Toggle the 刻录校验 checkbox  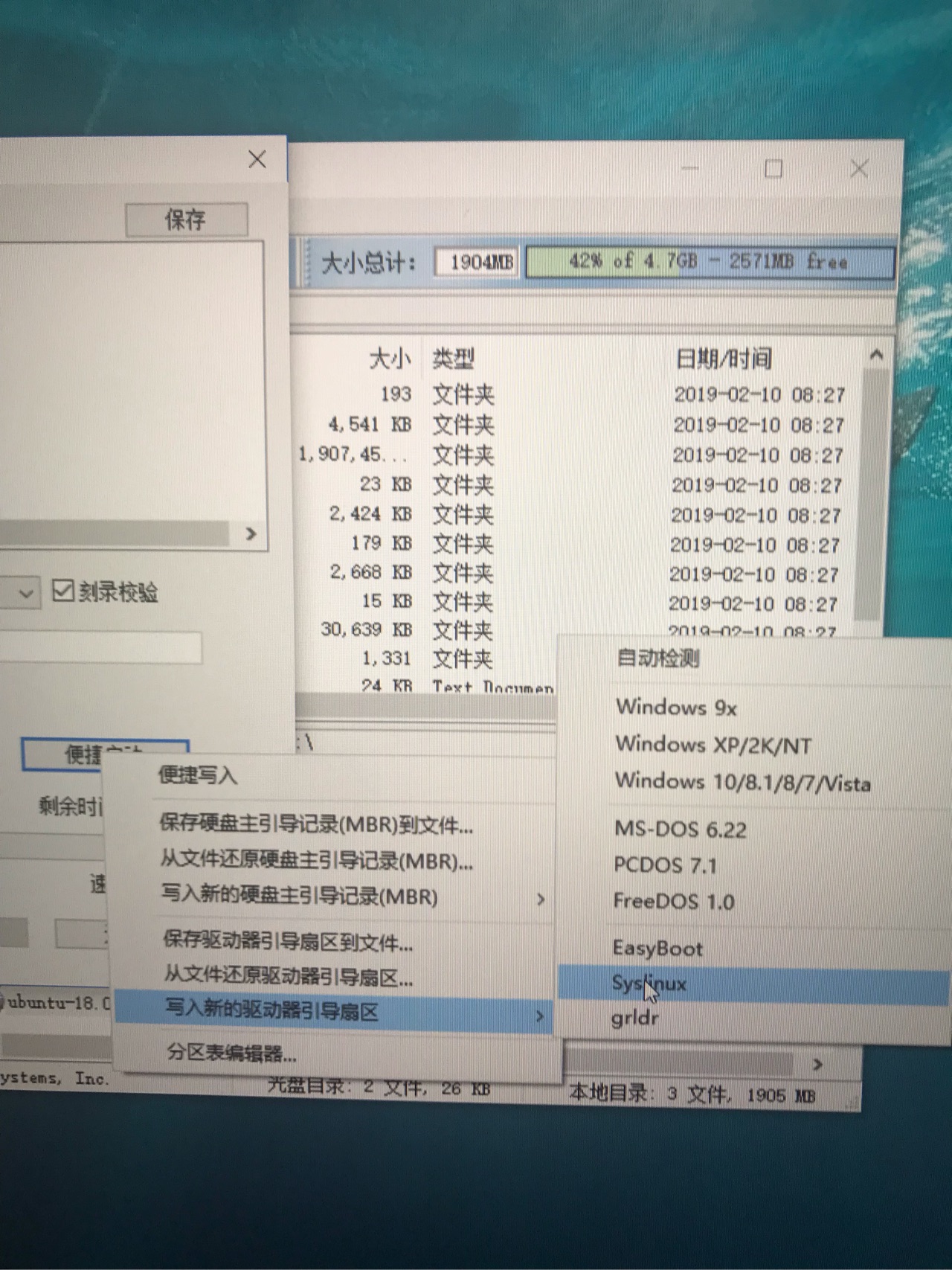point(62,591)
